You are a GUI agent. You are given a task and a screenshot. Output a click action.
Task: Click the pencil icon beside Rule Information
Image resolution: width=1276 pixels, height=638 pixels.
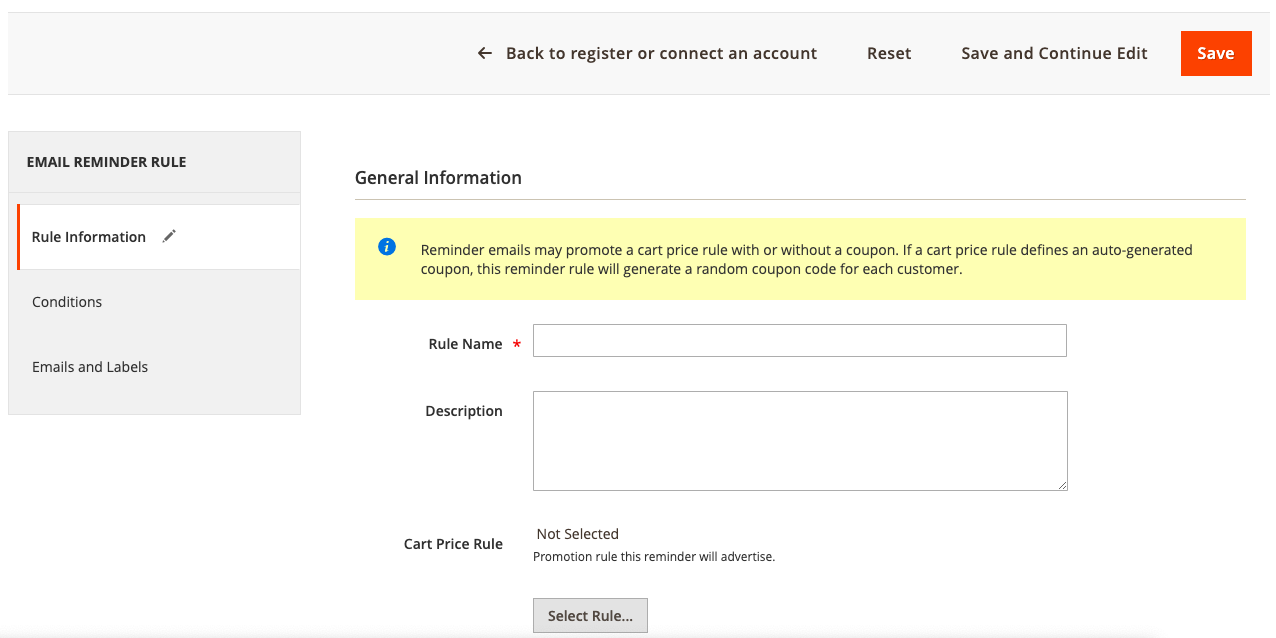169,236
